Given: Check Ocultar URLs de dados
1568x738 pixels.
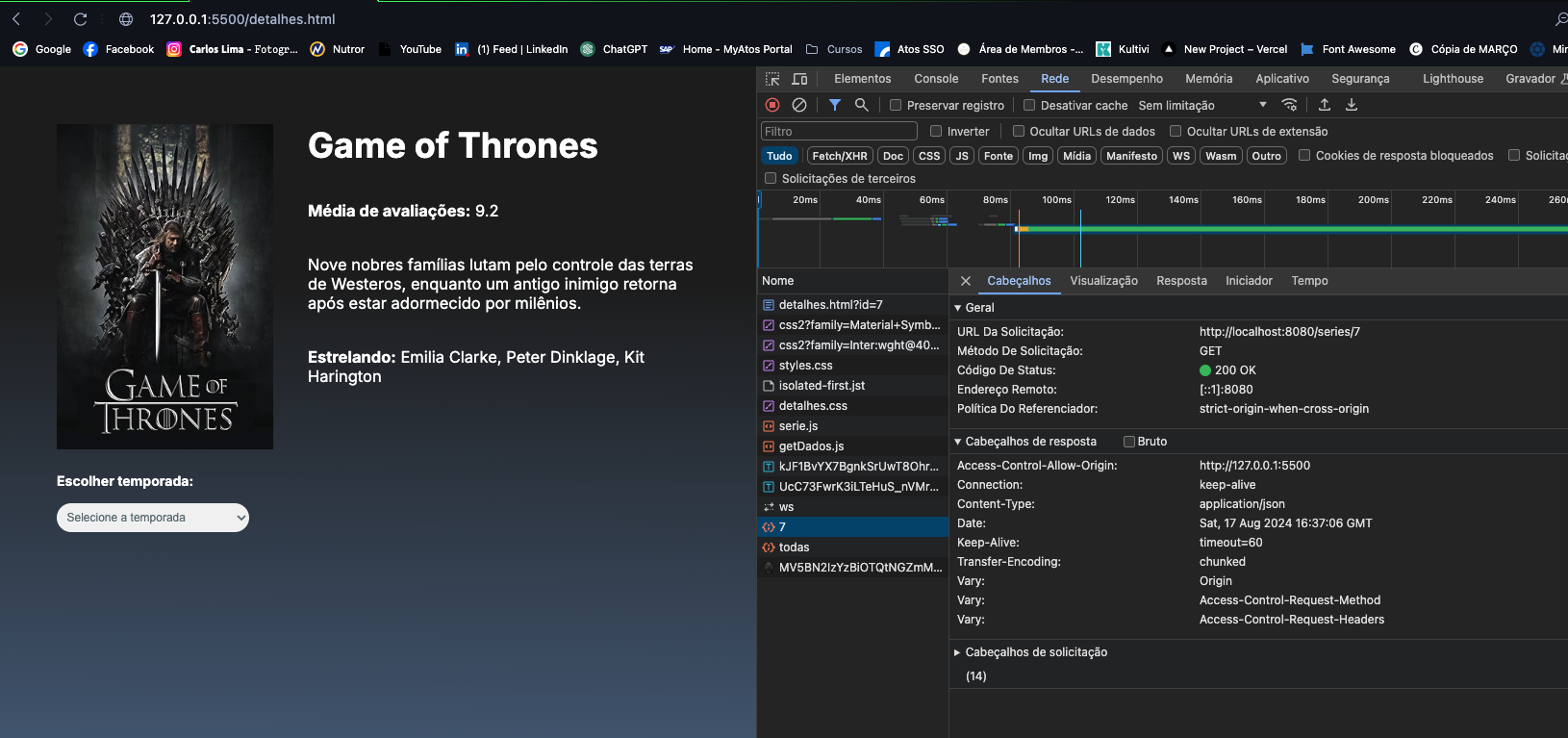Looking at the screenshot, I should [x=1019, y=131].
